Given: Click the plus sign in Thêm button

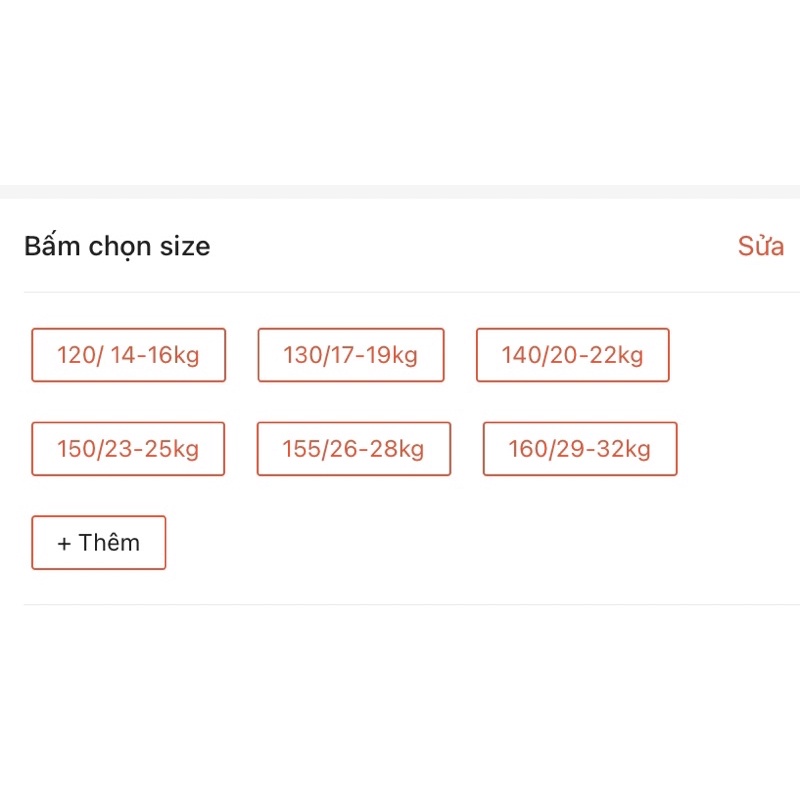Looking at the screenshot, I should [x=65, y=543].
